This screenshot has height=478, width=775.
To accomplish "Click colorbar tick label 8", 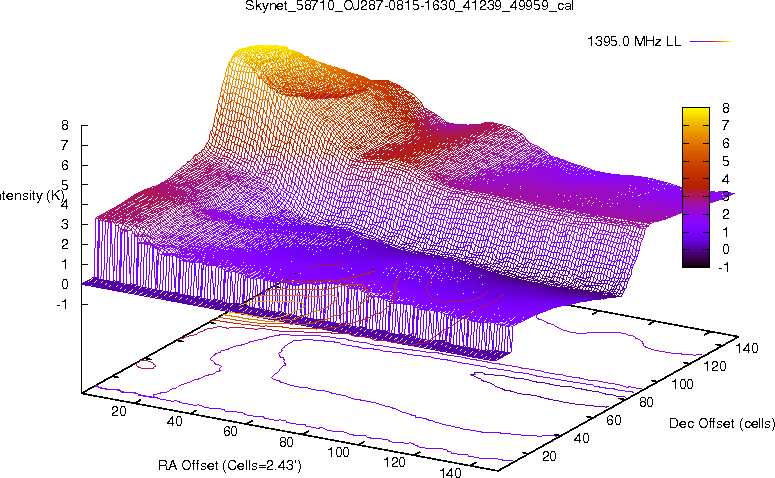I will [726, 108].
